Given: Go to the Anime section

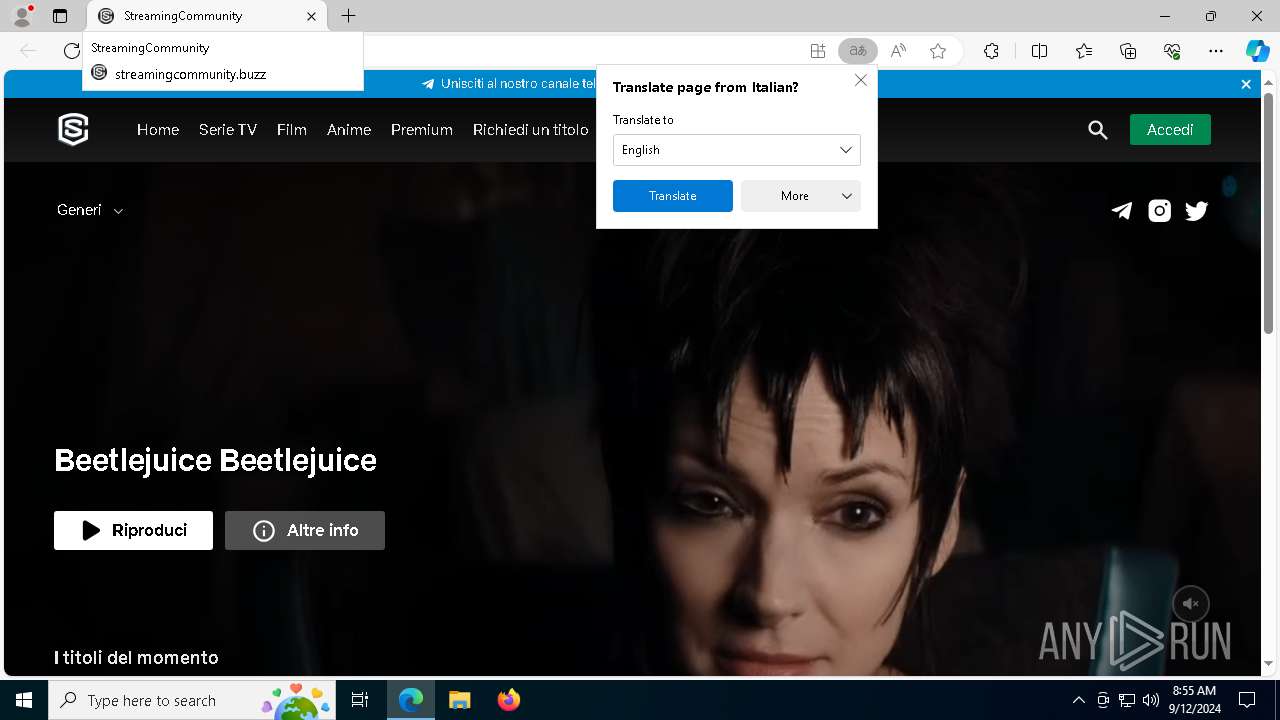Looking at the screenshot, I should click(349, 130).
